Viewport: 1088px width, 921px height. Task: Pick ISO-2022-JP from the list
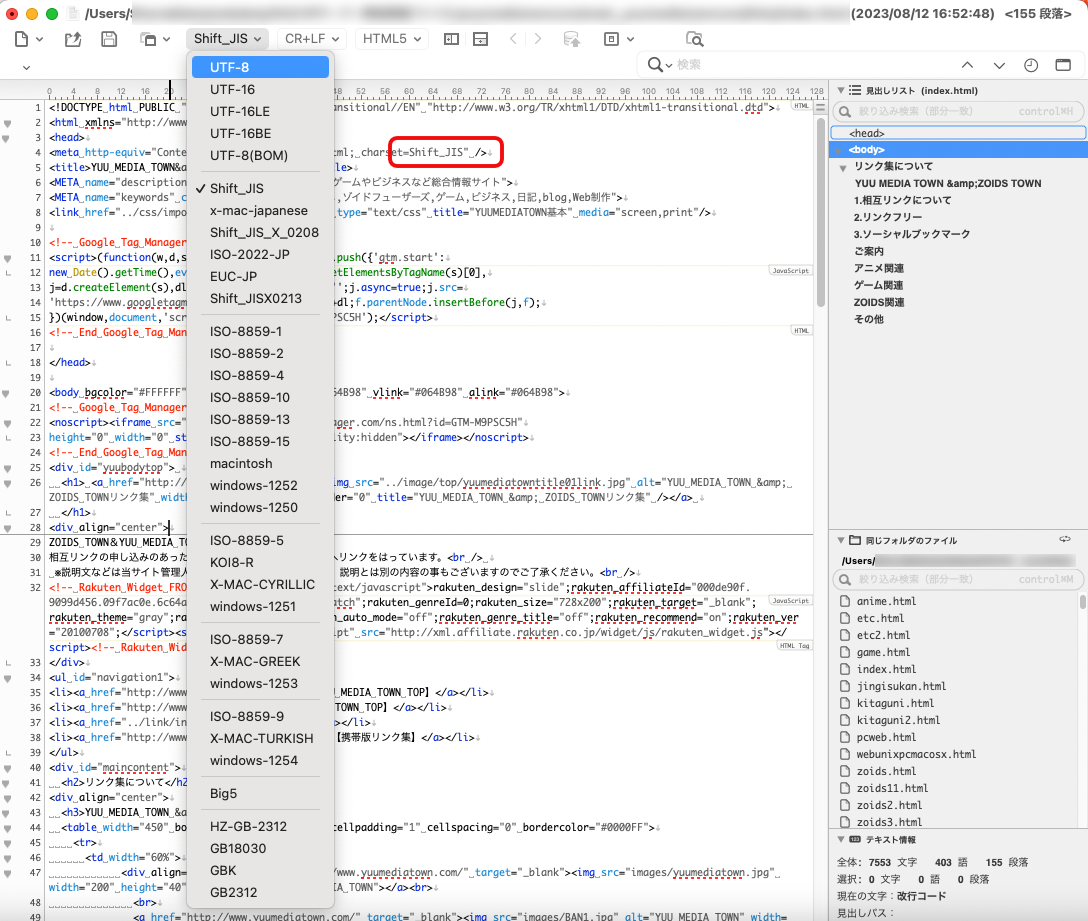(x=260, y=254)
